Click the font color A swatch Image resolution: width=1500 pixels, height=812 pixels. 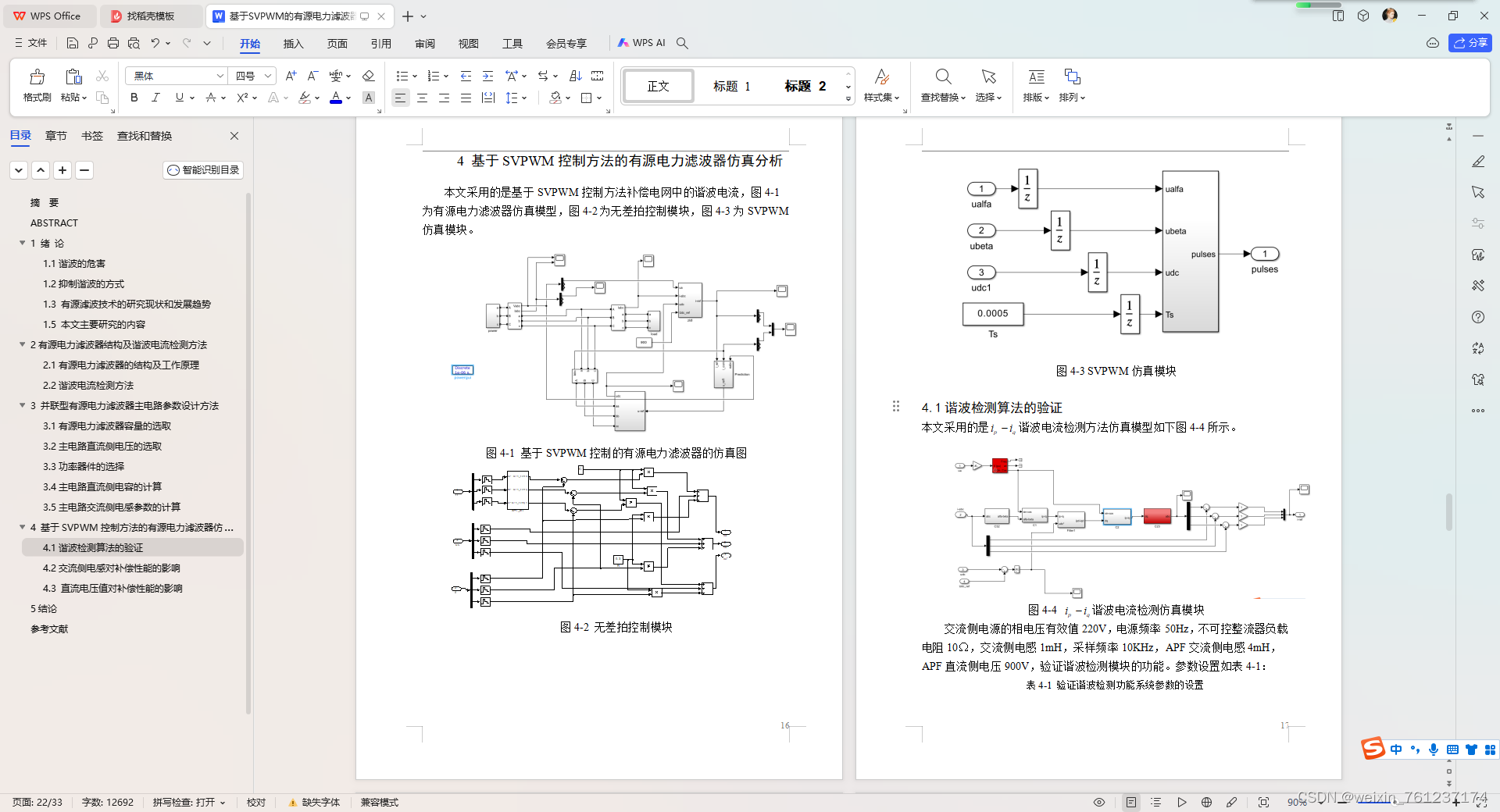click(335, 98)
